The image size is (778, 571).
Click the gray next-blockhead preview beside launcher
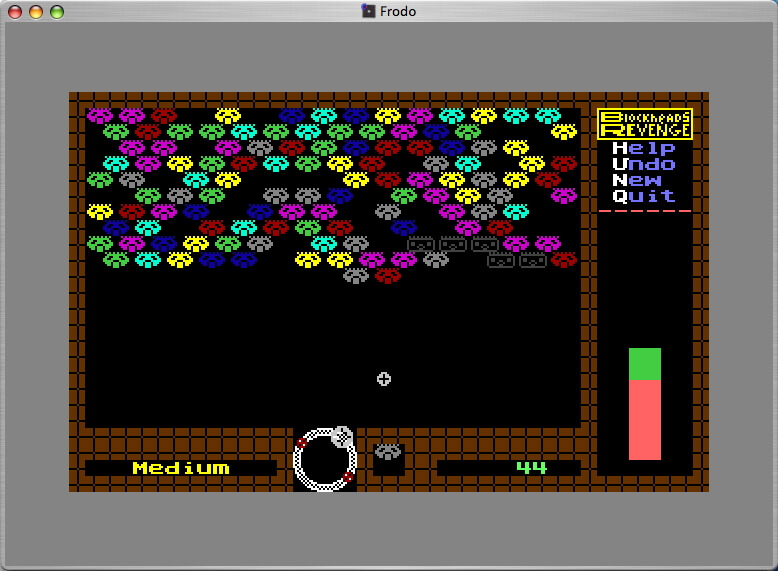[x=388, y=451]
